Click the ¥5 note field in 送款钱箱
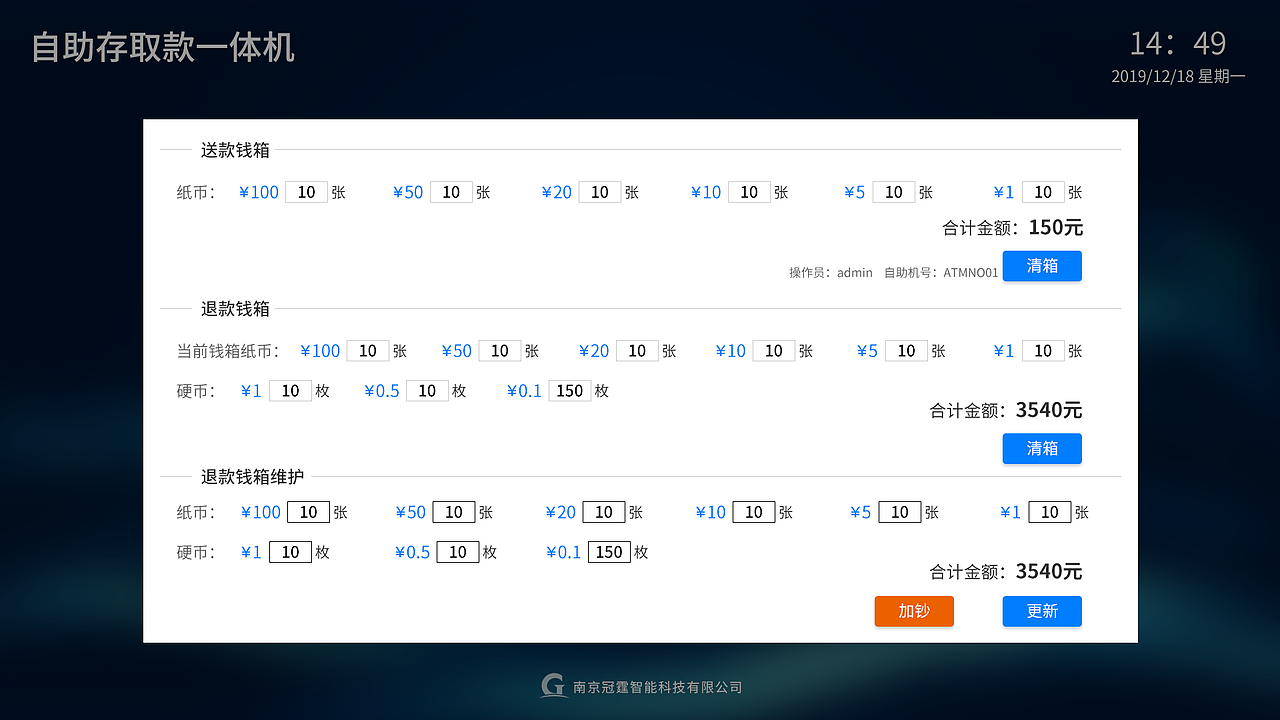Viewport: 1280px width, 720px height. pyautogui.click(x=893, y=192)
